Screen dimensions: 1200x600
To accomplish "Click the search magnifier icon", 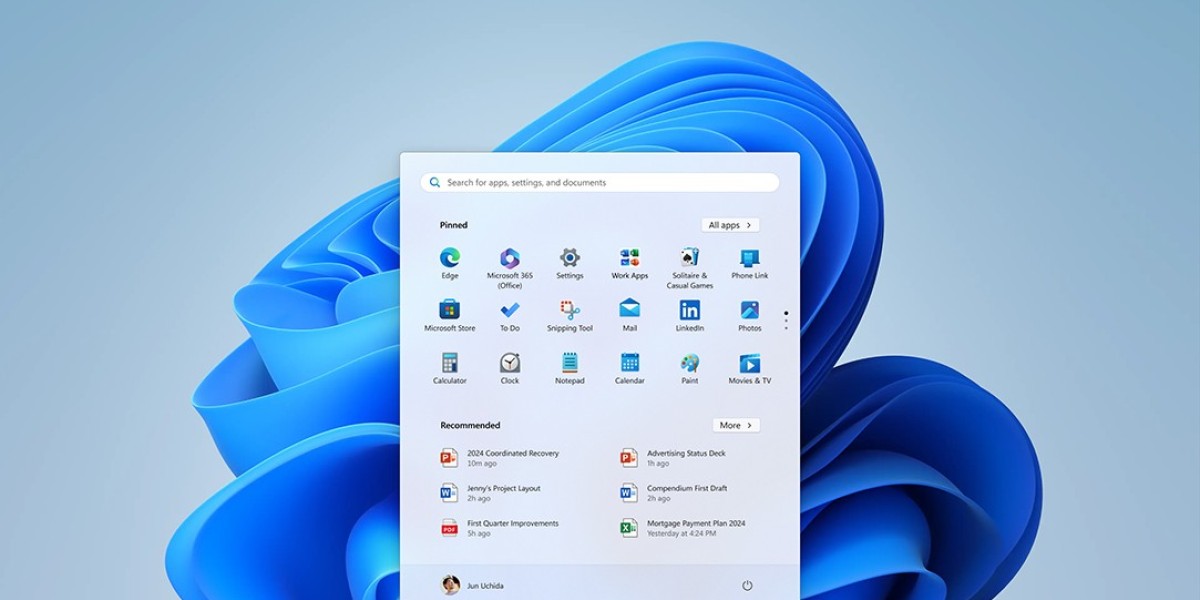I will pos(435,182).
